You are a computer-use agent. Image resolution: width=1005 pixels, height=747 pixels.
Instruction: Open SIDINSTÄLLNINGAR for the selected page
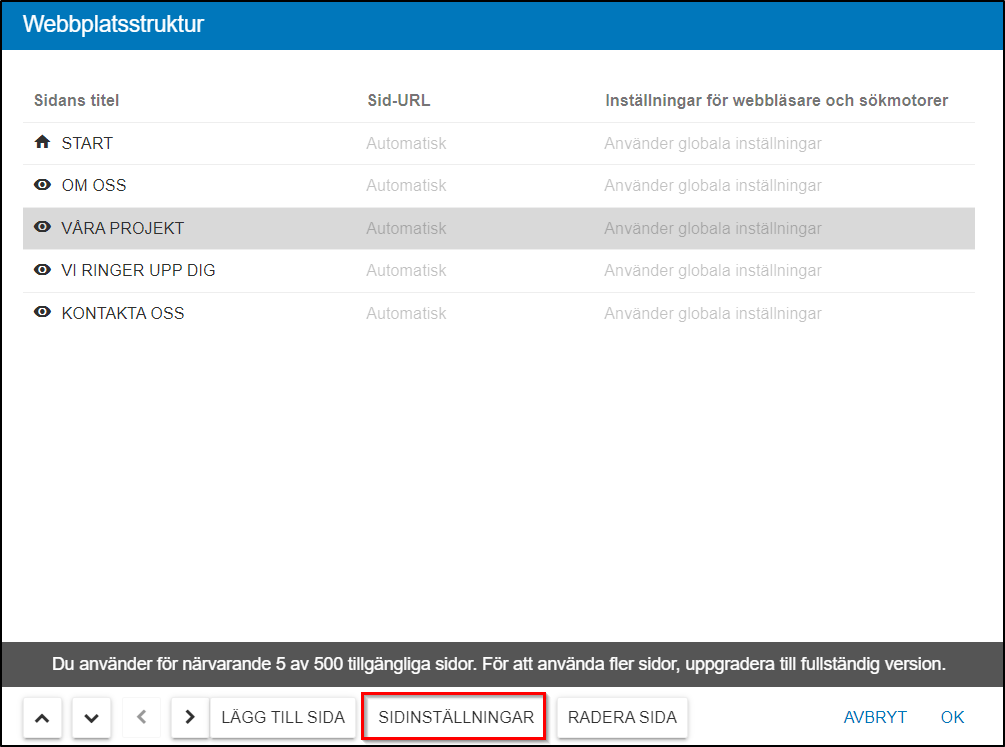[x=455, y=718]
